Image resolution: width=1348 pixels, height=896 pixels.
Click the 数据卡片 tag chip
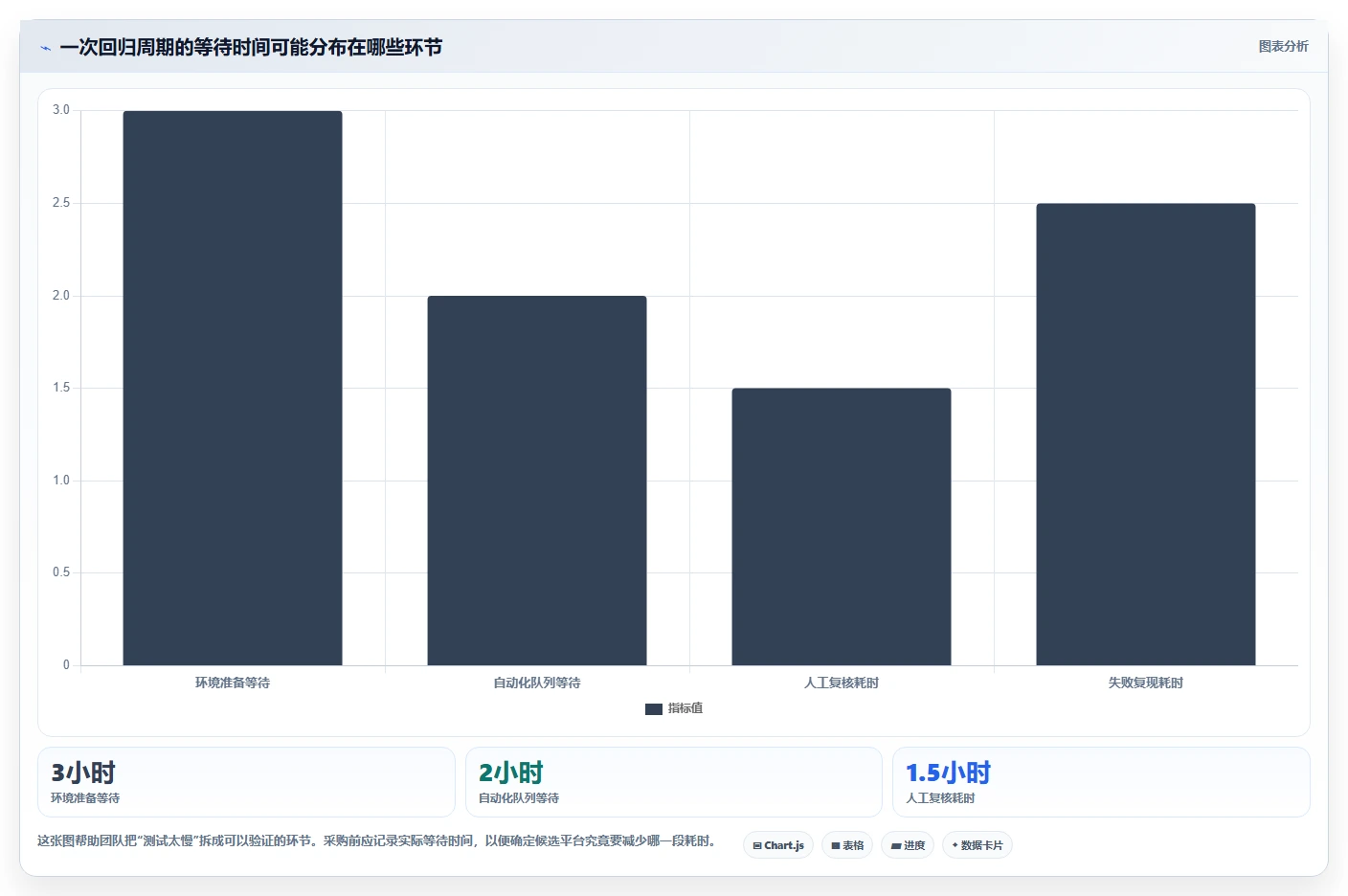coord(977,845)
